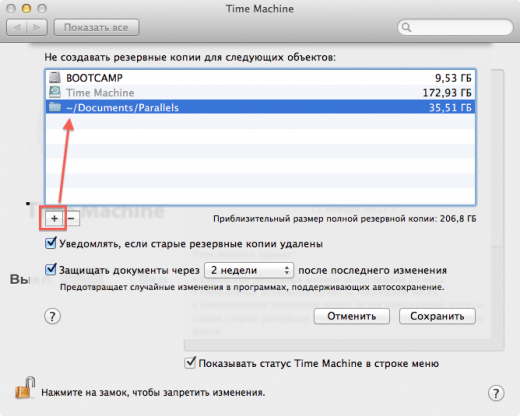Click the back arrow in the toolbar
This screenshot has height=416, width=520.
pos(17,27)
